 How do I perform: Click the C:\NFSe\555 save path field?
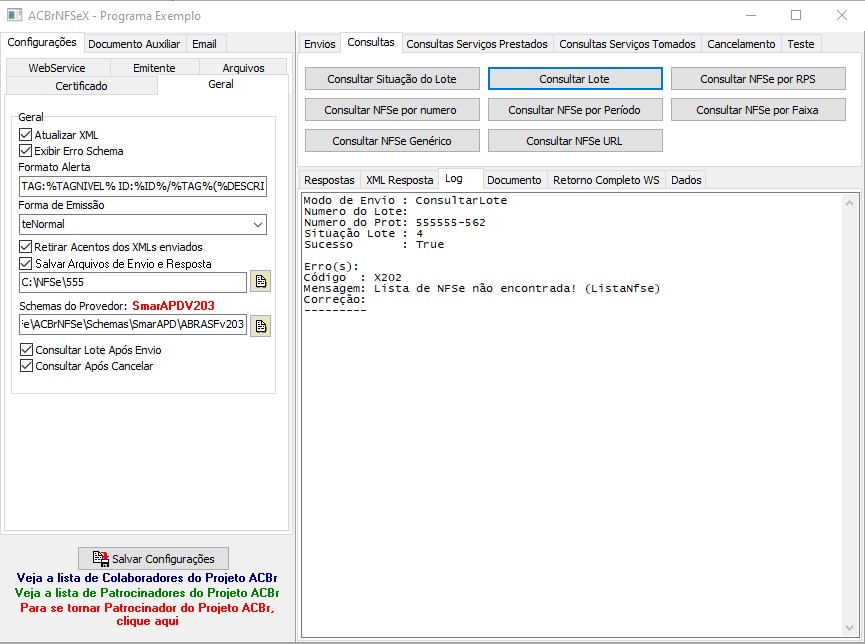click(132, 282)
